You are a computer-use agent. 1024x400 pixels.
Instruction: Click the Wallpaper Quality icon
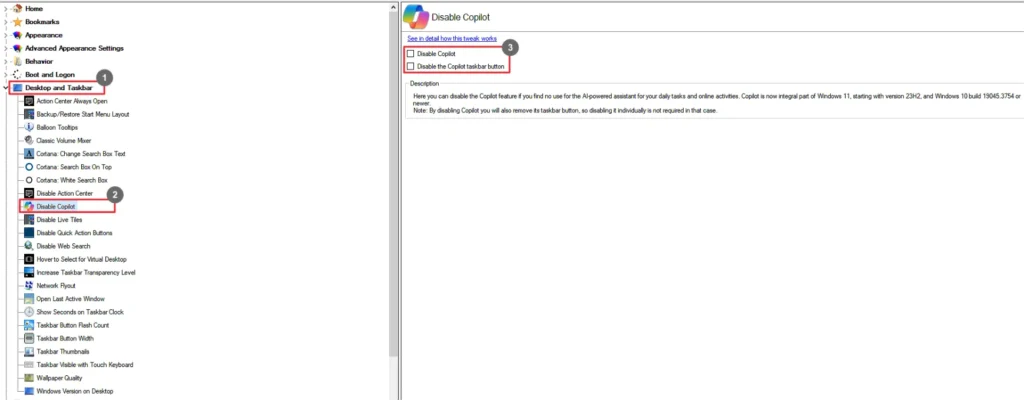coord(29,378)
